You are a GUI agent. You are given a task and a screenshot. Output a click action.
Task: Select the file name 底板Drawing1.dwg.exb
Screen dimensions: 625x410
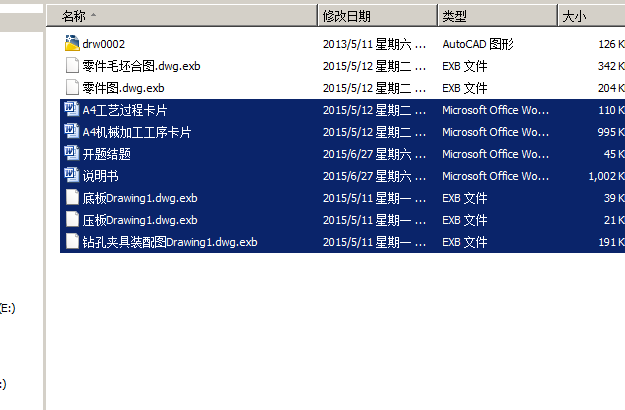140,198
